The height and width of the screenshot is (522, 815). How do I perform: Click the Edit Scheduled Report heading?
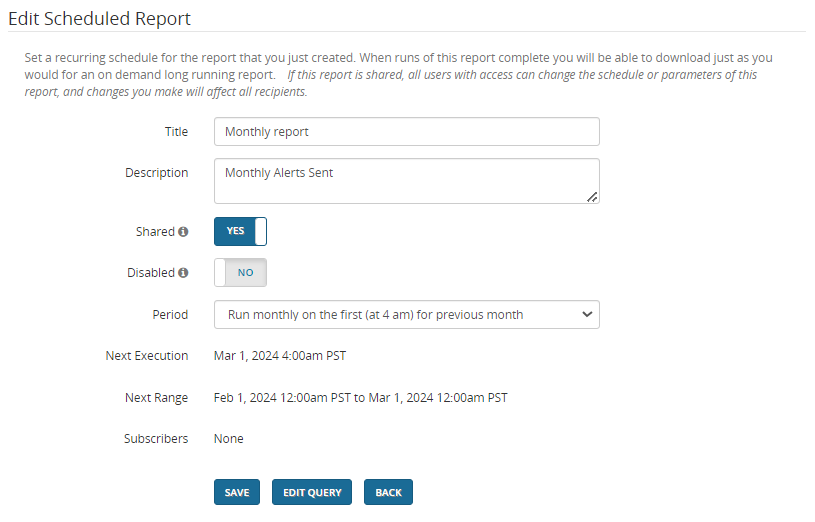coord(99,18)
